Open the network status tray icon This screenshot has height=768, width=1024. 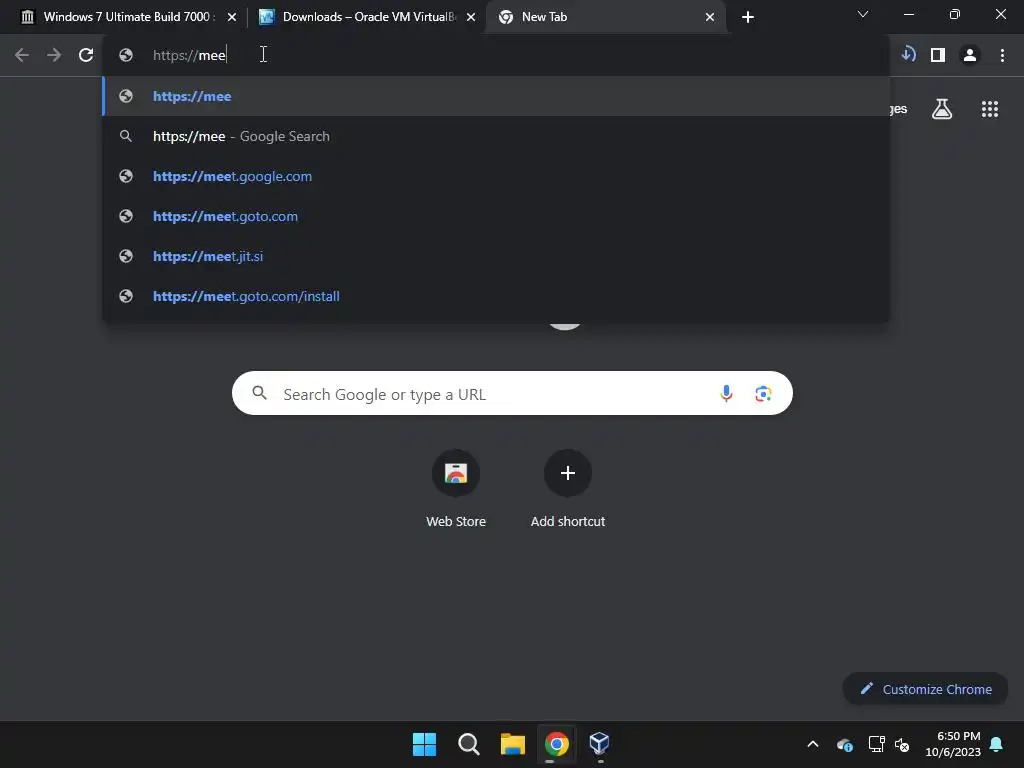[x=876, y=744]
